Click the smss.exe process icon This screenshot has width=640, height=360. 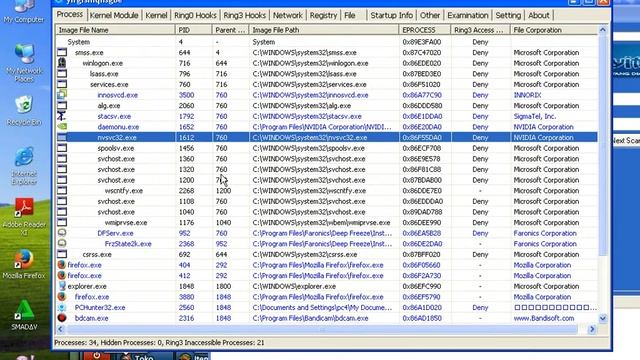62,52
